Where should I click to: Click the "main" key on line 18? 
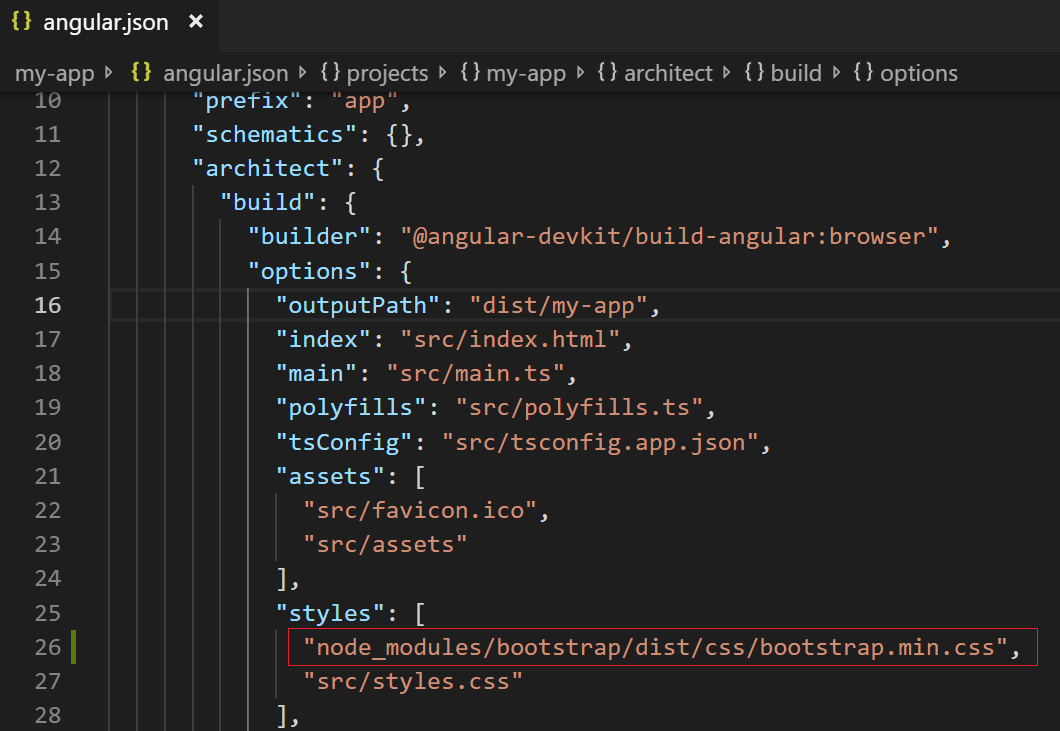click(x=316, y=374)
